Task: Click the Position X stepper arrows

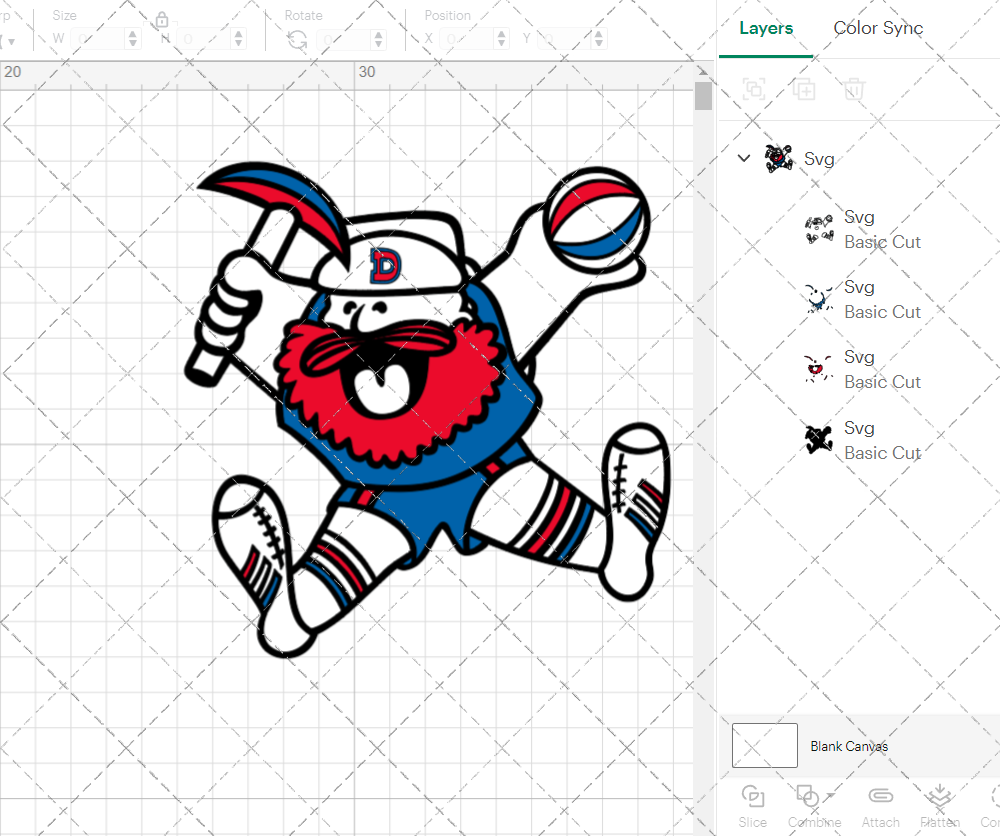Action: 502,39
